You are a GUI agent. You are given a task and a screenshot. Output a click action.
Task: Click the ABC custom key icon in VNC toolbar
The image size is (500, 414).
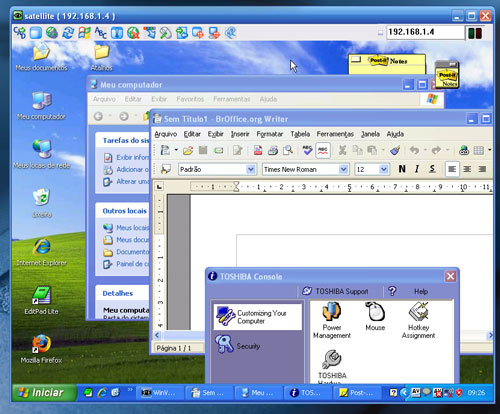[x=101, y=33]
